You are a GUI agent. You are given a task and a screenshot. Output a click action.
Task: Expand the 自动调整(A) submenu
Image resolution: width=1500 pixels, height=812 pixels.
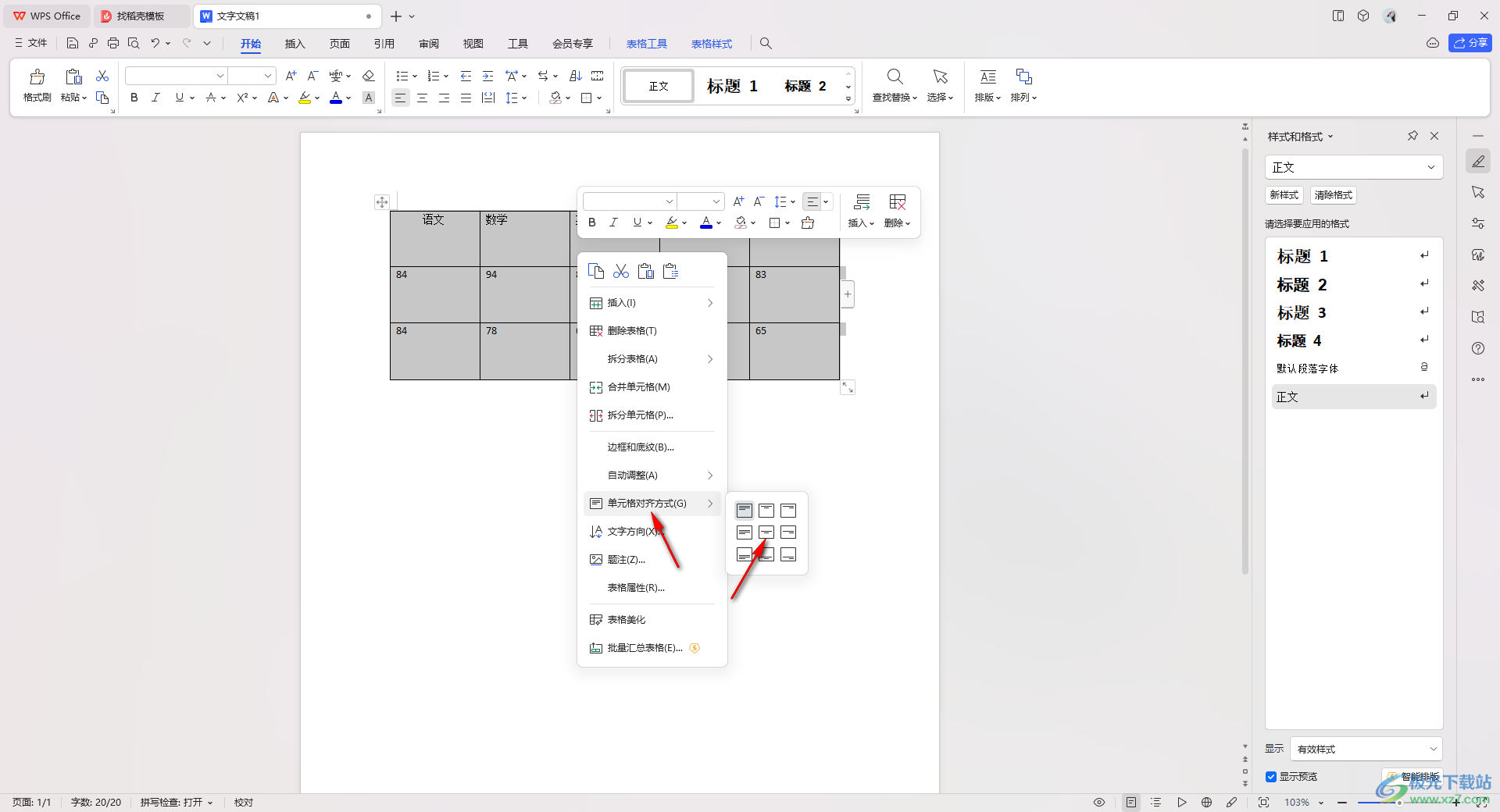(x=652, y=475)
